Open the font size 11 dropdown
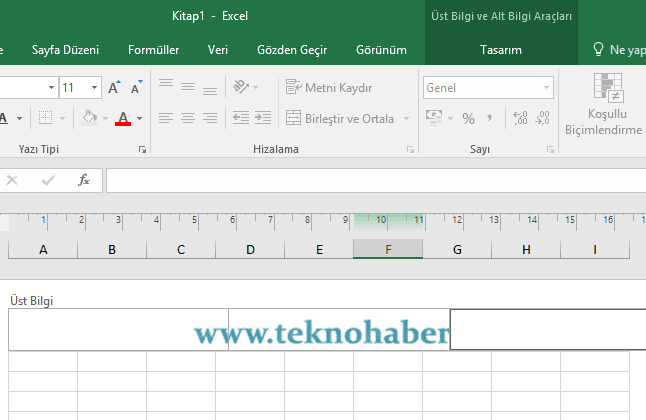 click(94, 87)
